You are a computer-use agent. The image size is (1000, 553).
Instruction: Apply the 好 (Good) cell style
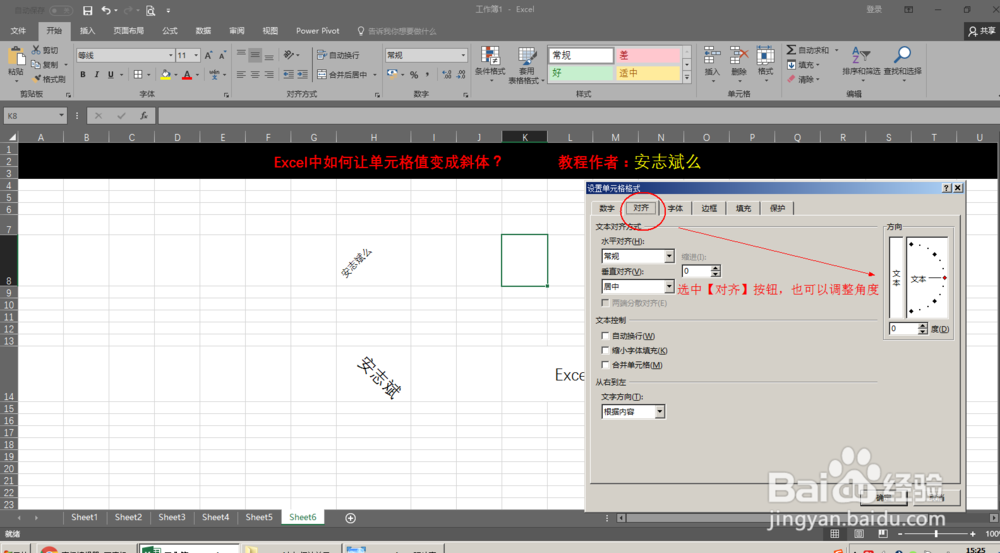pyautogui.click(x=581, y=73)
